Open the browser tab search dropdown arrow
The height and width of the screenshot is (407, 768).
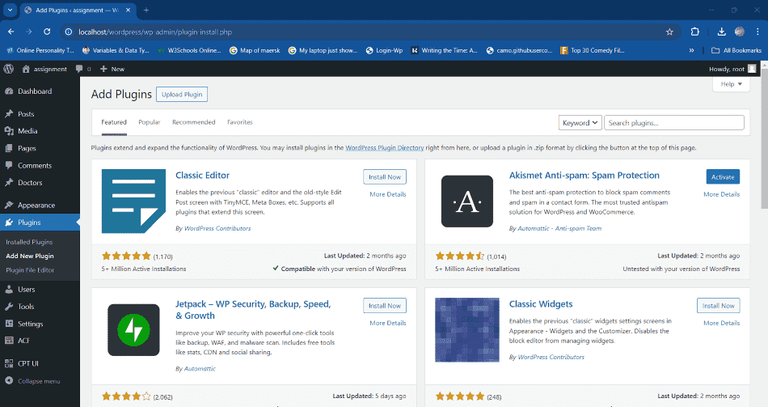pyautogui.click(x=10, y=10)
